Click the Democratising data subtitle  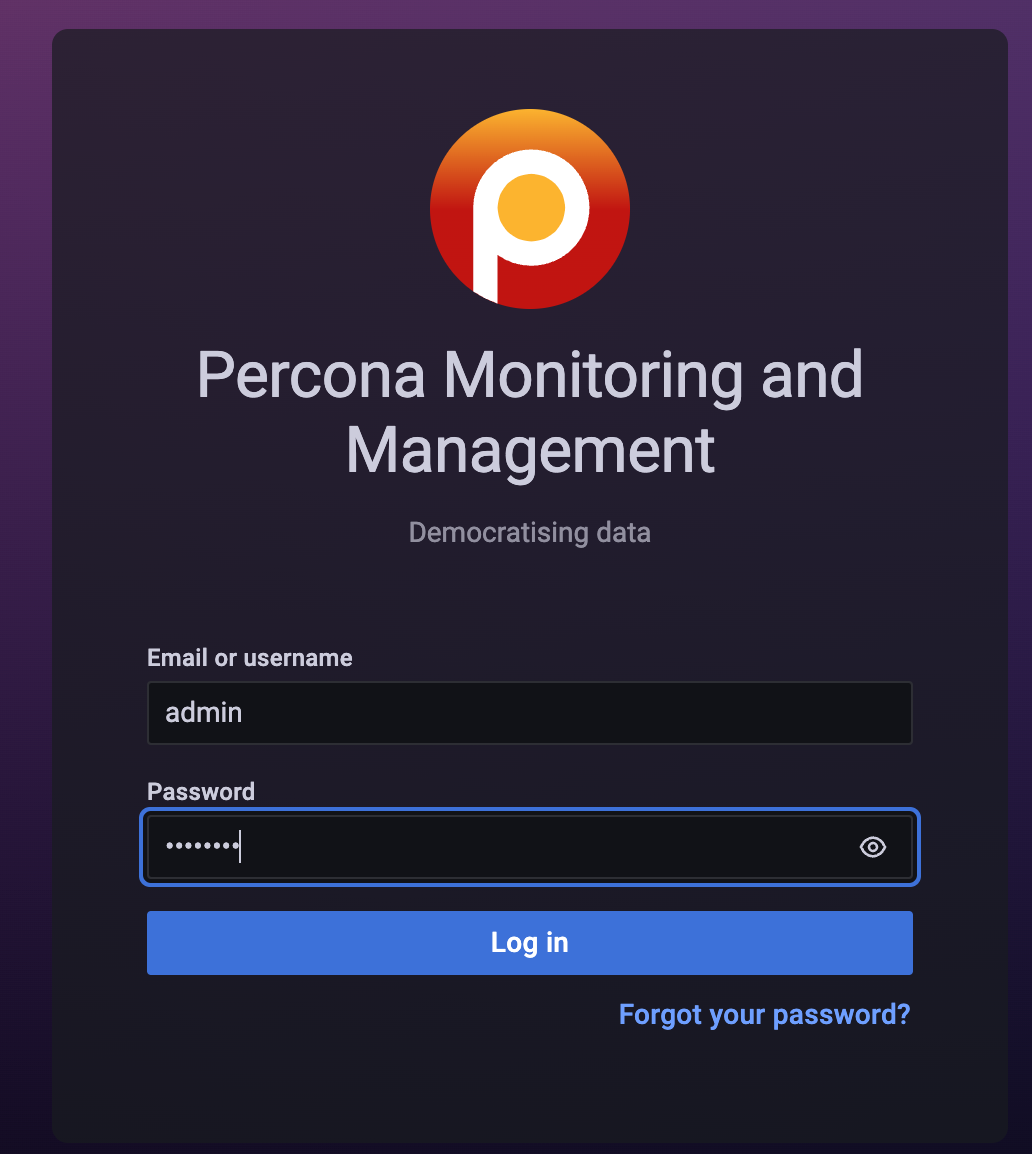click(x=530, y=533)
